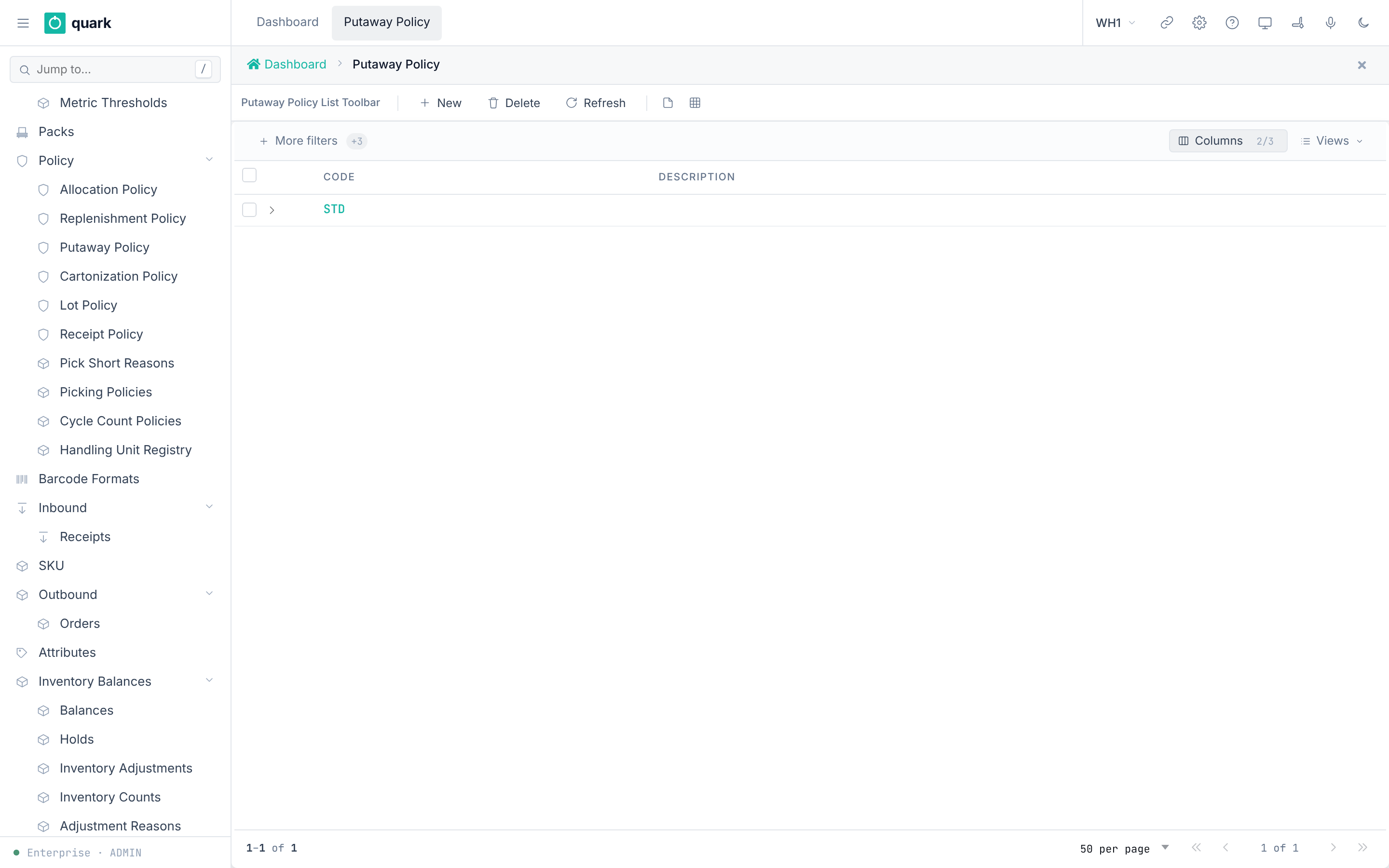Check the select-all header checkbox
The image size is (1389, 868).
click(249, 175)
